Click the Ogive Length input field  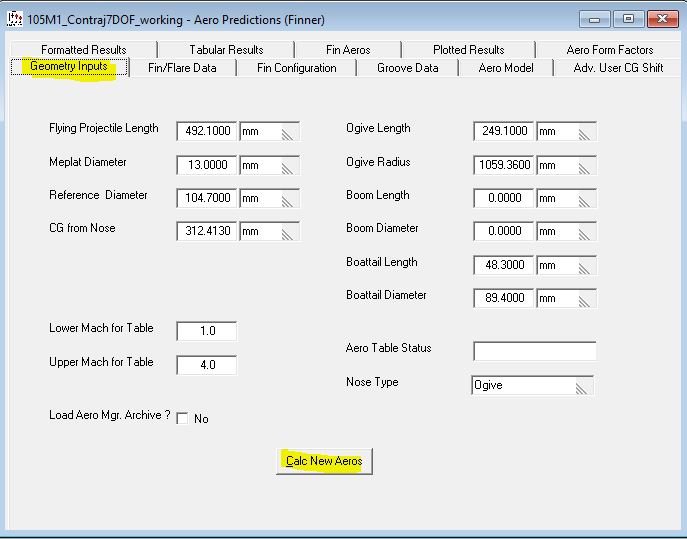pos(504,131)
